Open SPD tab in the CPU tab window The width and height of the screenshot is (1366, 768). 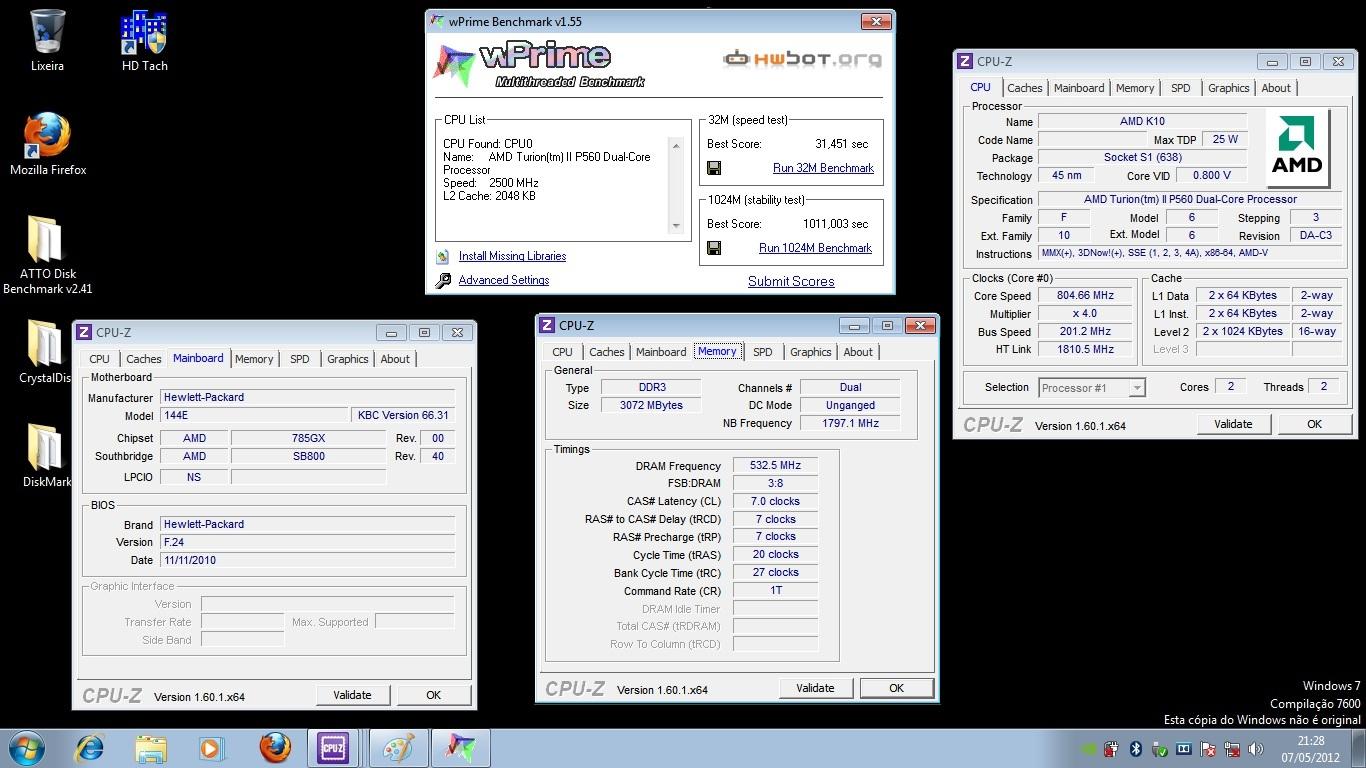coord(1181,88)
